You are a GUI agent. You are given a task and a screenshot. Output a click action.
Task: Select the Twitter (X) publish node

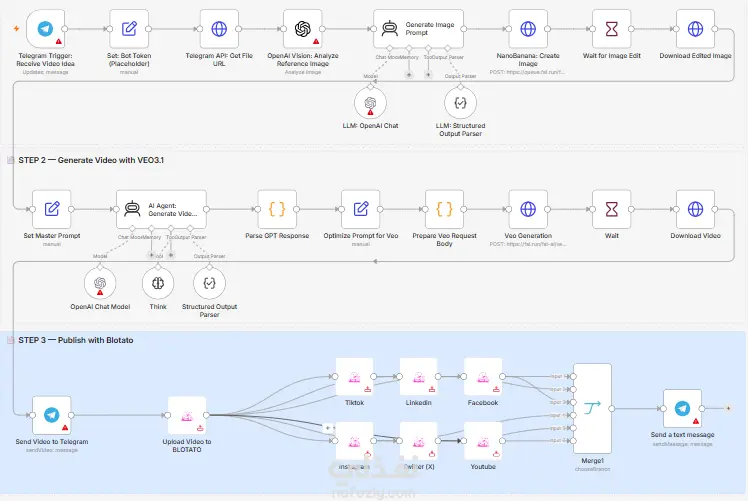pos(419,441)
